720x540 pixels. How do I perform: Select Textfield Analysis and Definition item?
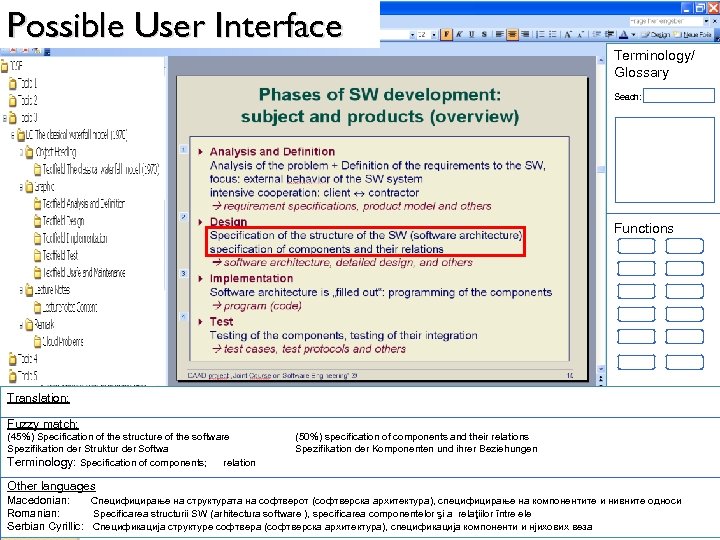(79, 204)
